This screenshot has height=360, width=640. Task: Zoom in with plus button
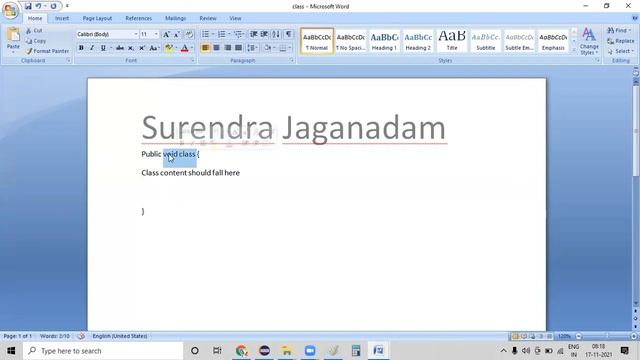(634, 336)
